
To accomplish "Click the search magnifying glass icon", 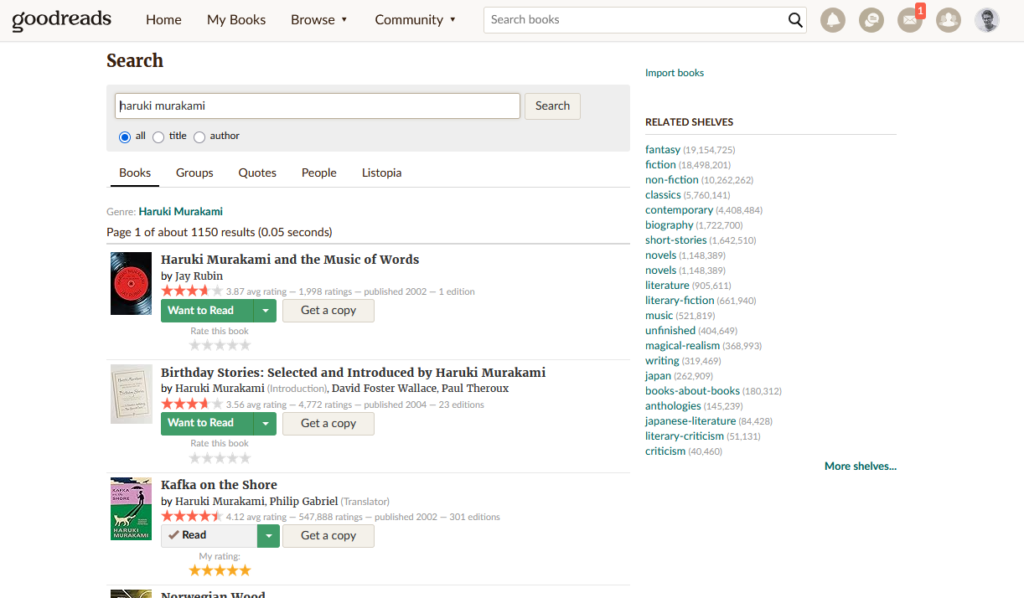I will tap(795, 20).
